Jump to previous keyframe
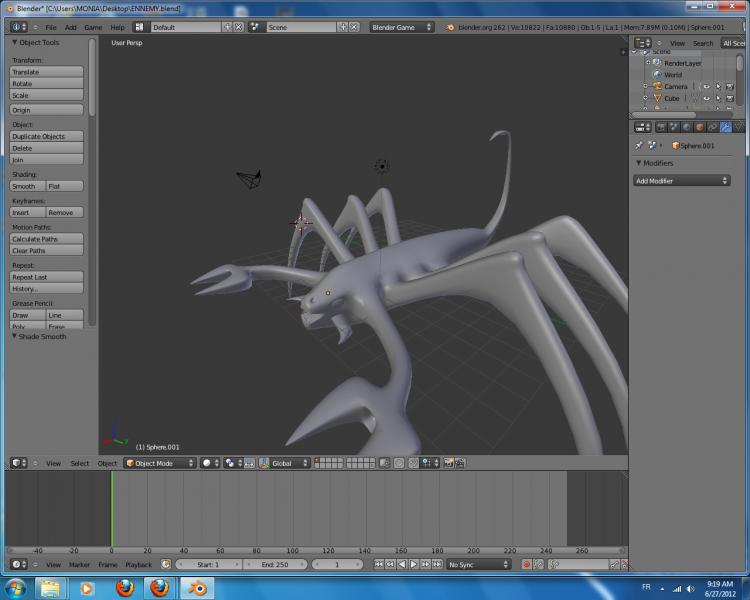Screen dimensions: 750x600 (x=390, y=565)
